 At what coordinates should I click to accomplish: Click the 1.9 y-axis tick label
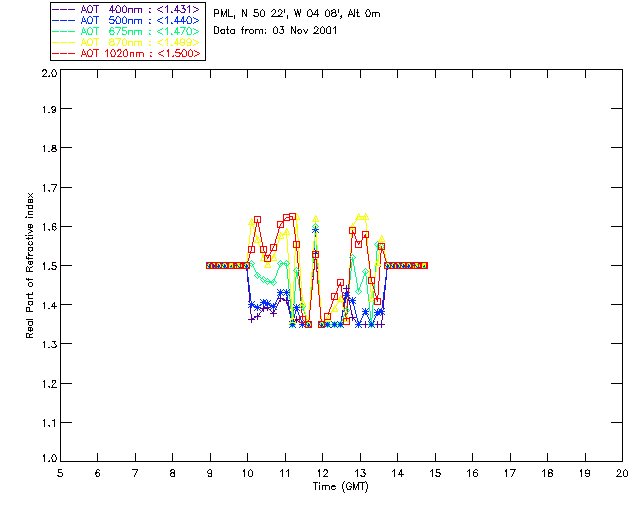tap(49, 109)
